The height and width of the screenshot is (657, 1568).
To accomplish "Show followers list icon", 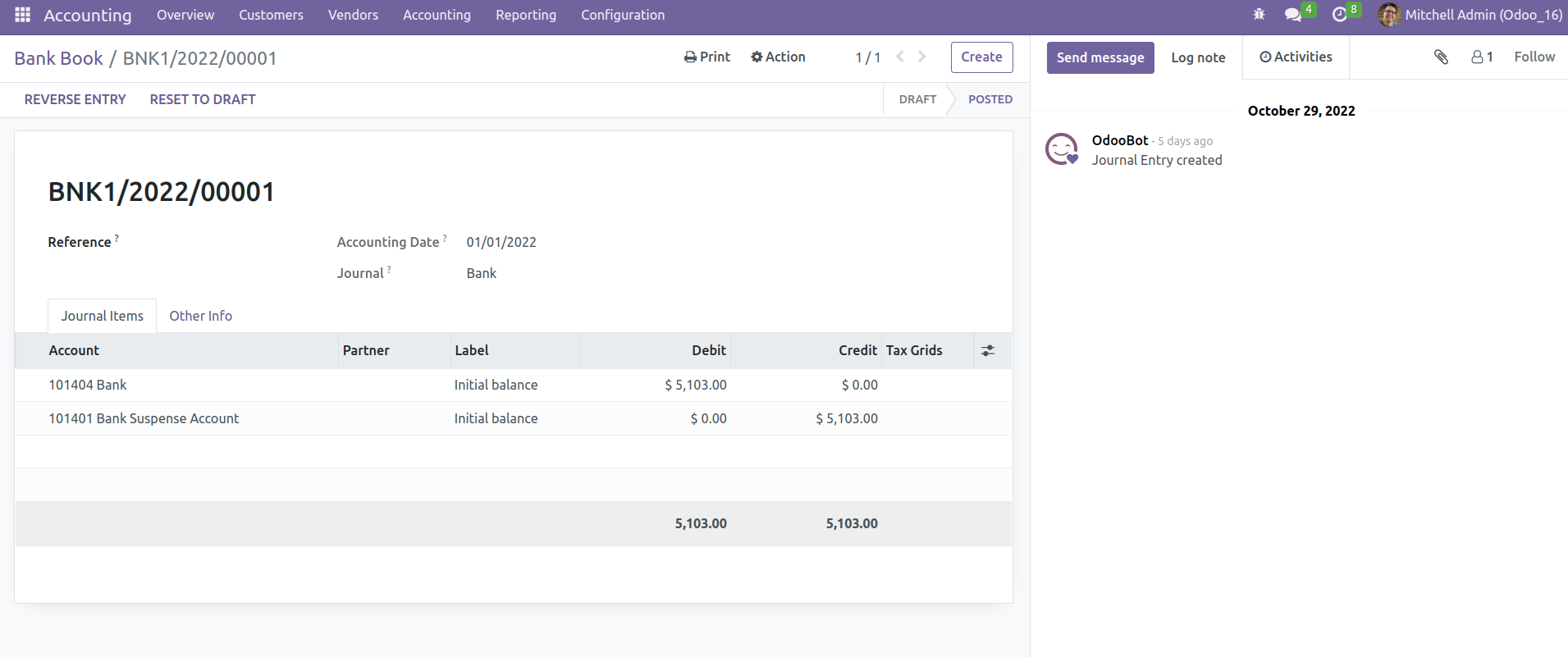I will click(1481, 57).
